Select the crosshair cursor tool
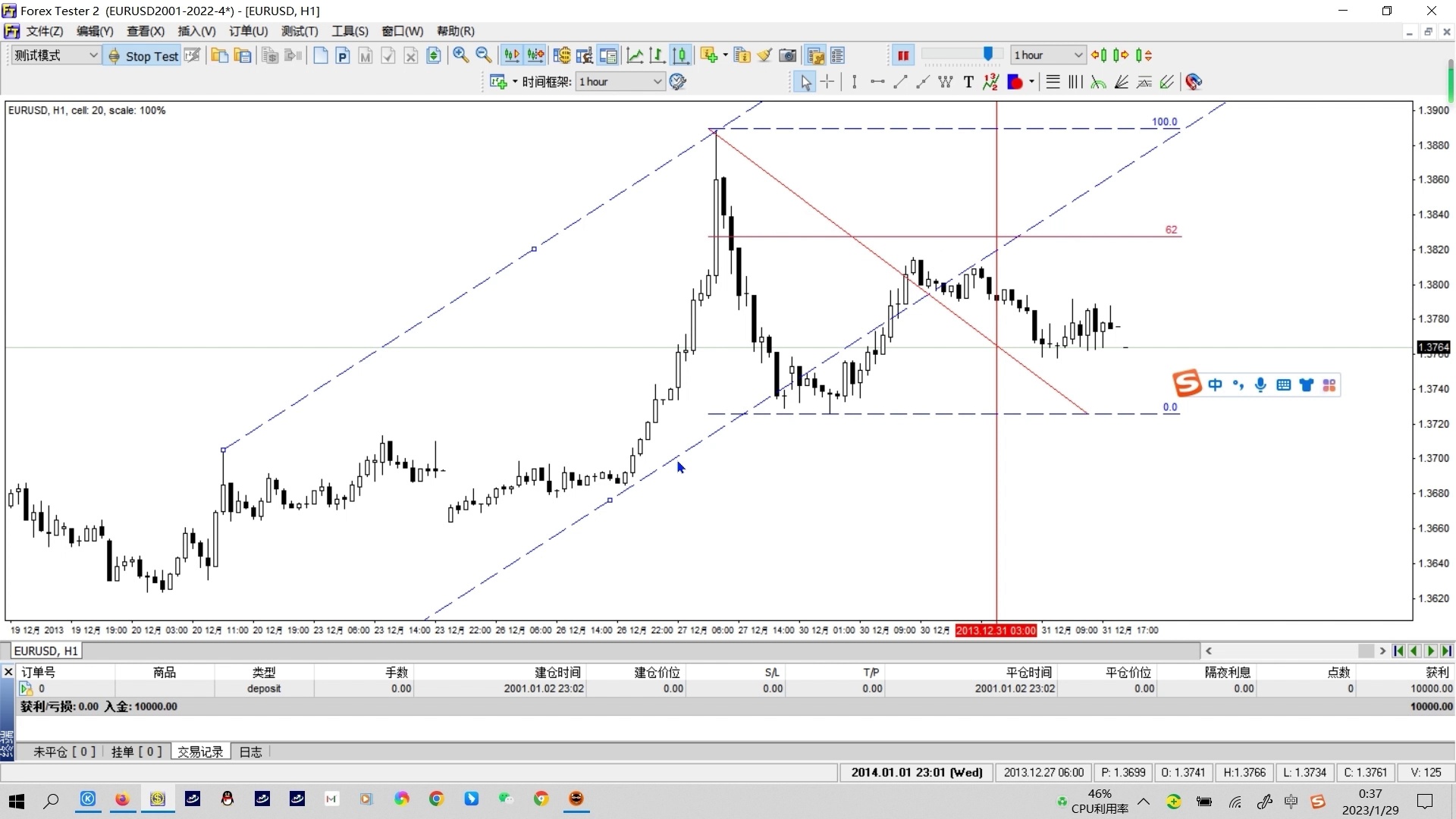Viewport: 1456px width, 819px height. click(827, 82)
